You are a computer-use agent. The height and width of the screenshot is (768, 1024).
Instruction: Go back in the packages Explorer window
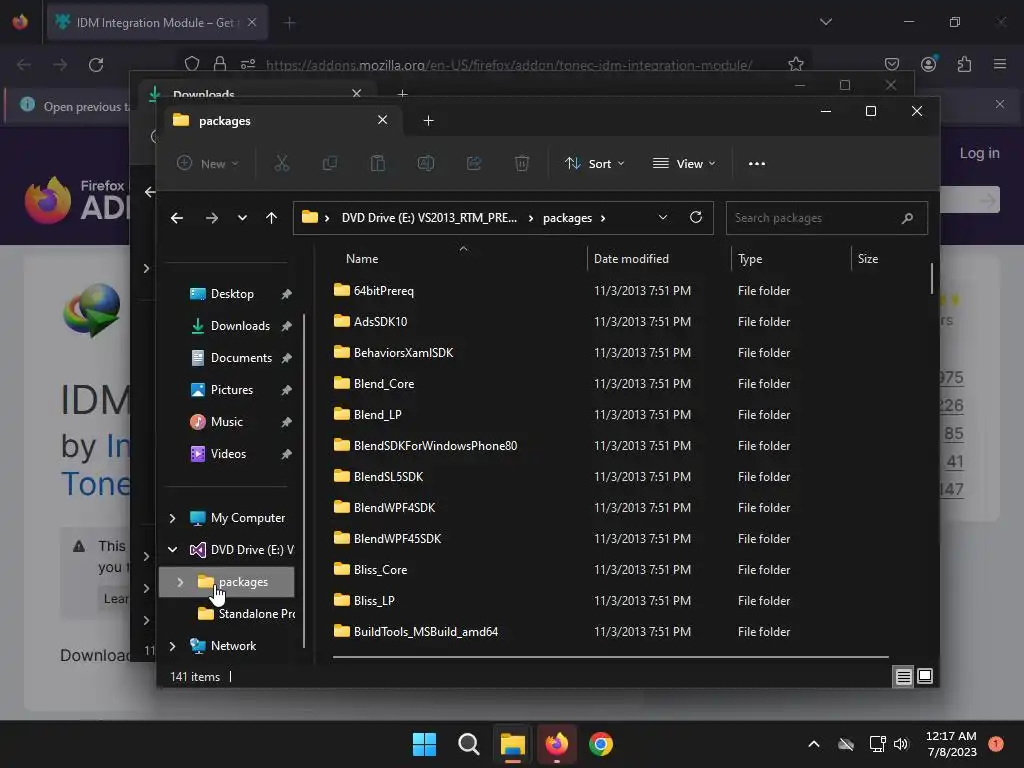177,218
